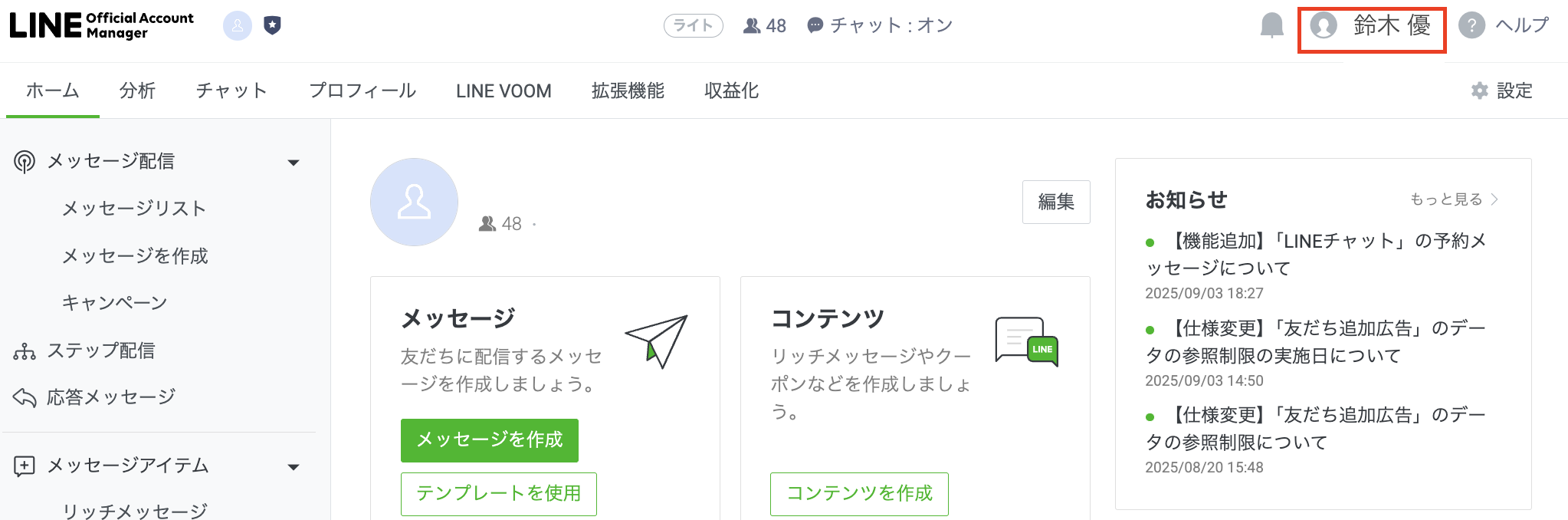Screen dimensions: 1568x520
Task: Click the もっと見る link in お知らせ
Action: 1453,199
